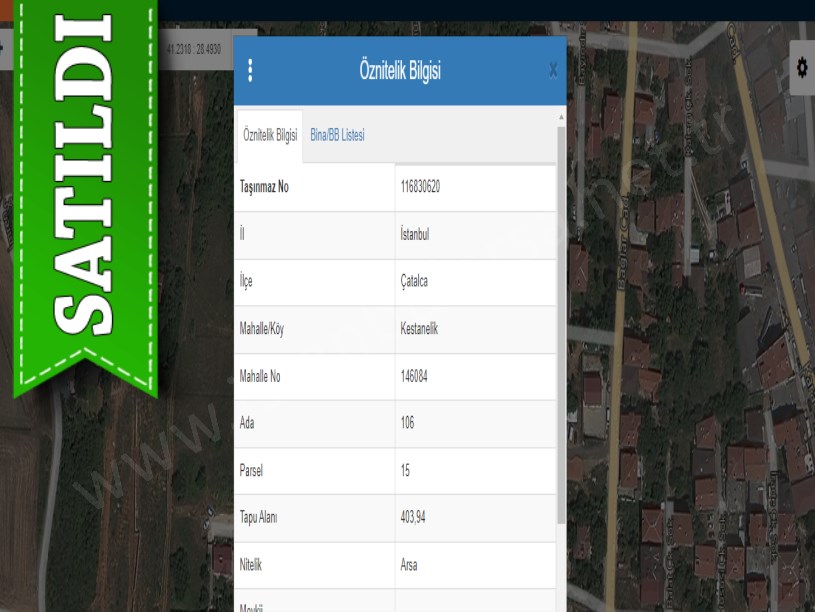Click the Öznitelik Bilgisi header title
The image size is (815, 612).
click(400, 70)
